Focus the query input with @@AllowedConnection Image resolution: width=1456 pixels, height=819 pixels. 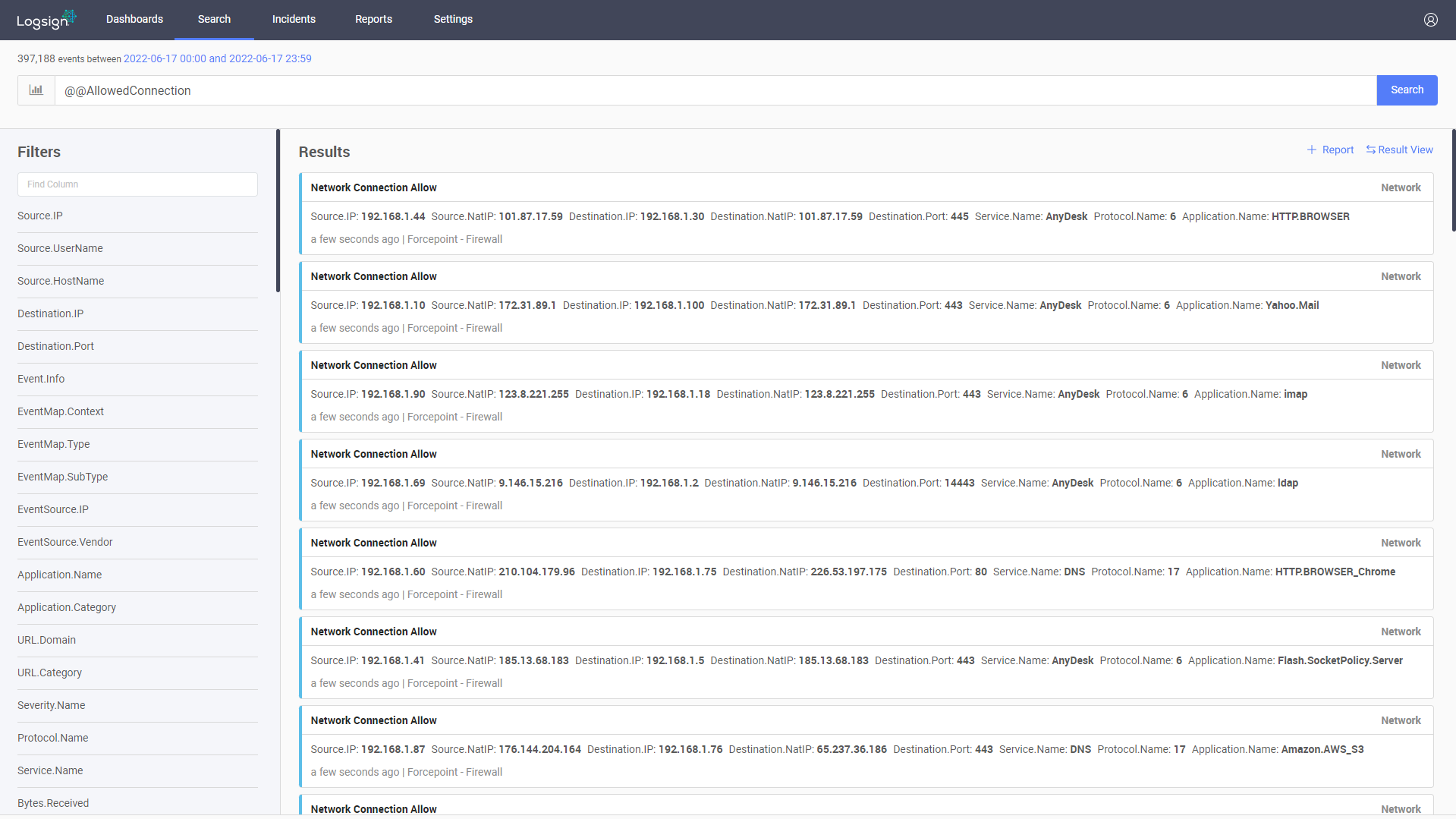715,90
